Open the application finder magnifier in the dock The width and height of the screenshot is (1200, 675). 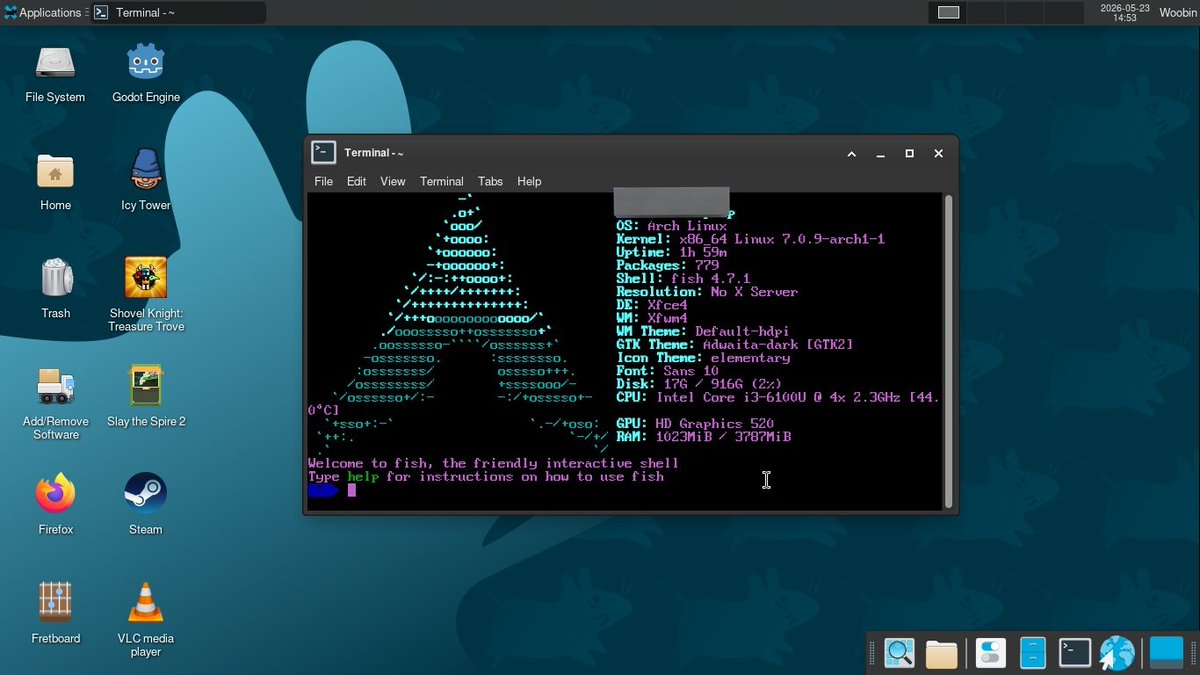pyautogui.click(x=899, y=653)
